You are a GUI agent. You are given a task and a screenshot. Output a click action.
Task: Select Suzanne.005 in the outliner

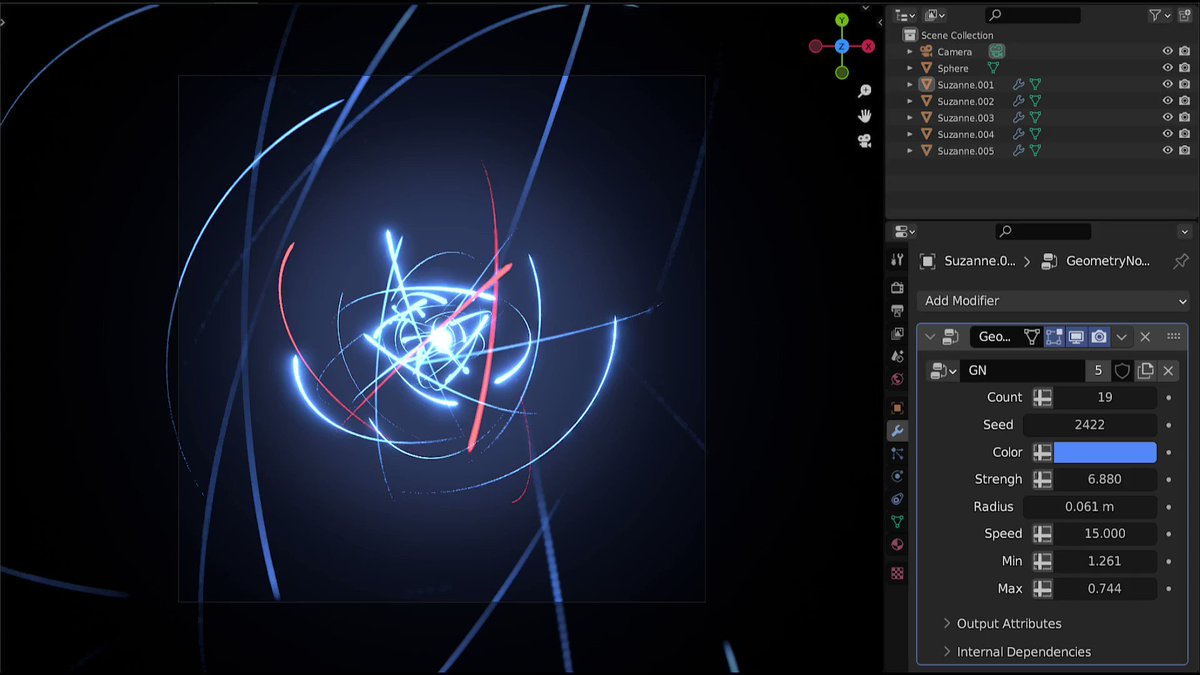[965, 151]
